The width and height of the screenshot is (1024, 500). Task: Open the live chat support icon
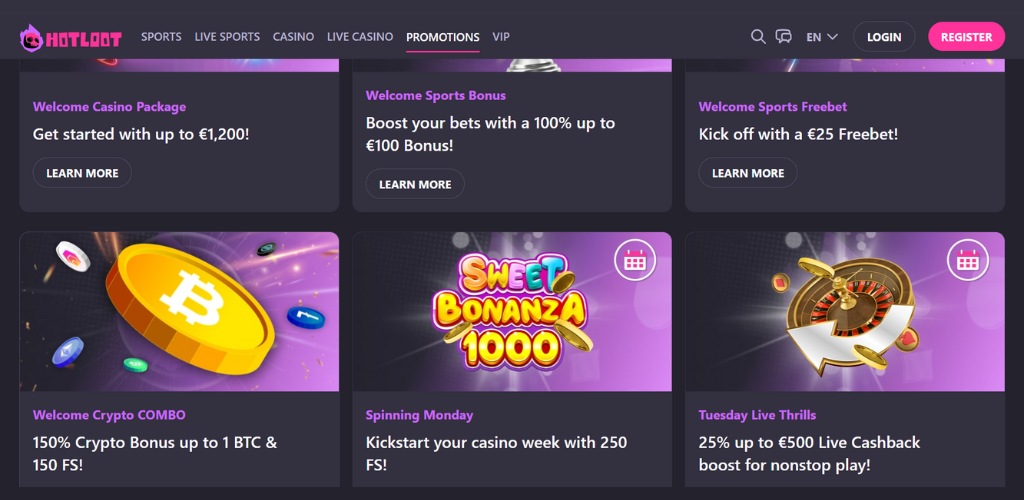(784, 37)
